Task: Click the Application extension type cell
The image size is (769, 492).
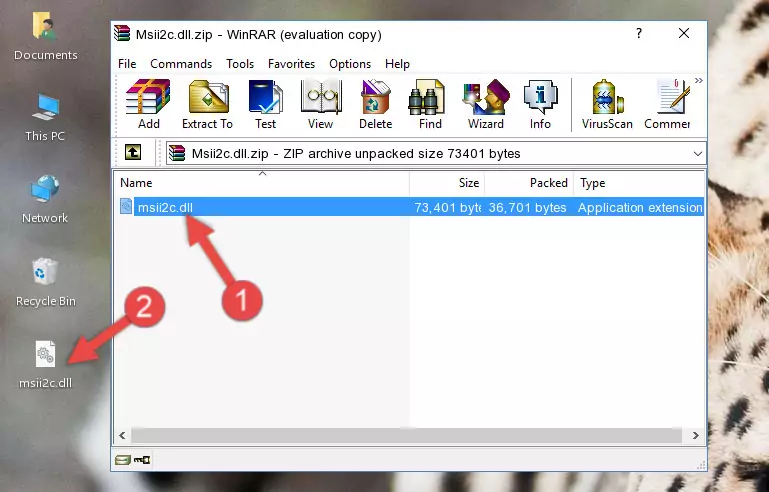Action: 640,207
